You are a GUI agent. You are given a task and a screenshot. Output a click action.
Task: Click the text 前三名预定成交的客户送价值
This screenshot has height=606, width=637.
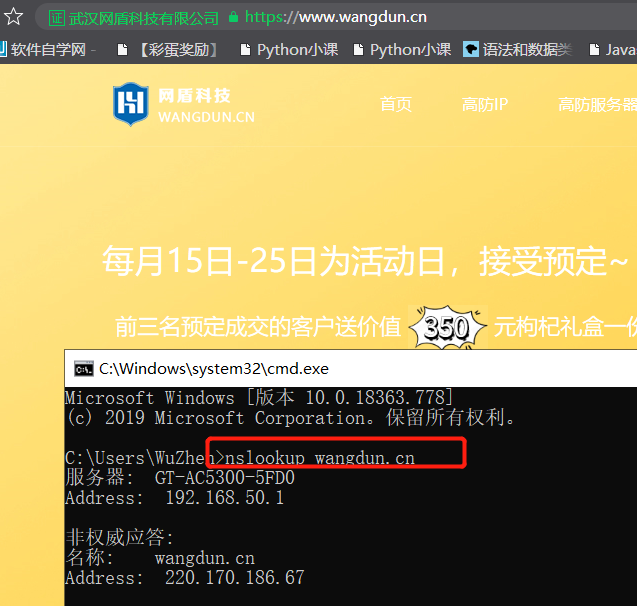[x=258, y=327]
